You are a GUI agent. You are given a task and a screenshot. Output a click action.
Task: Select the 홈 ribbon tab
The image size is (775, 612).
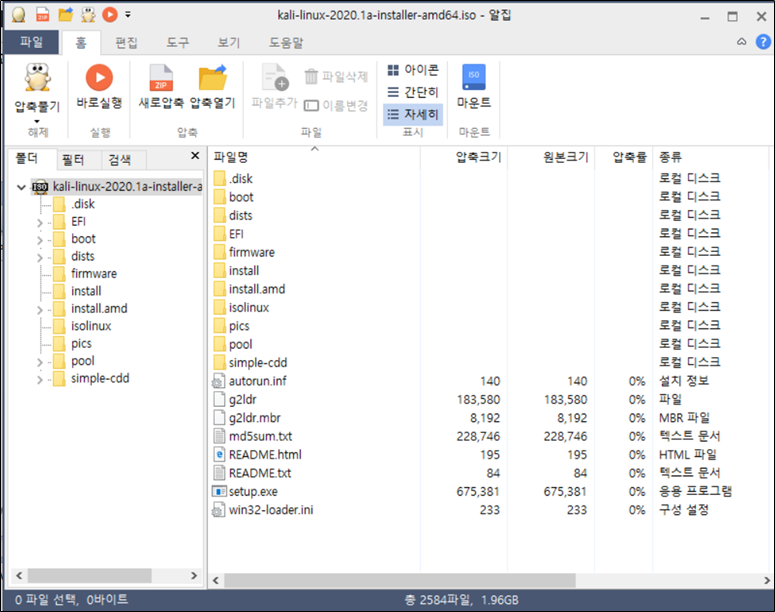tap(81, 43)
